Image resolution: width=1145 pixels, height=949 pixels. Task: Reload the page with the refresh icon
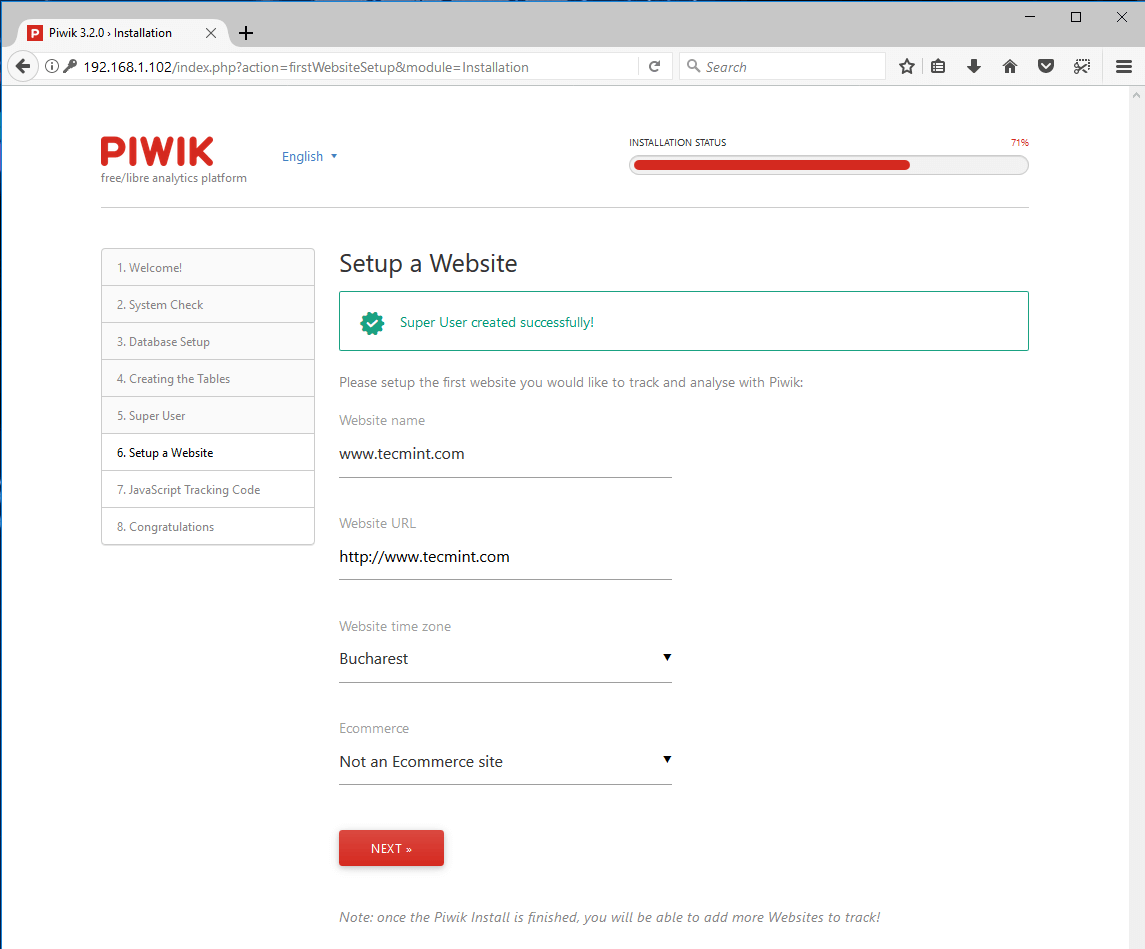click(654, 66)
